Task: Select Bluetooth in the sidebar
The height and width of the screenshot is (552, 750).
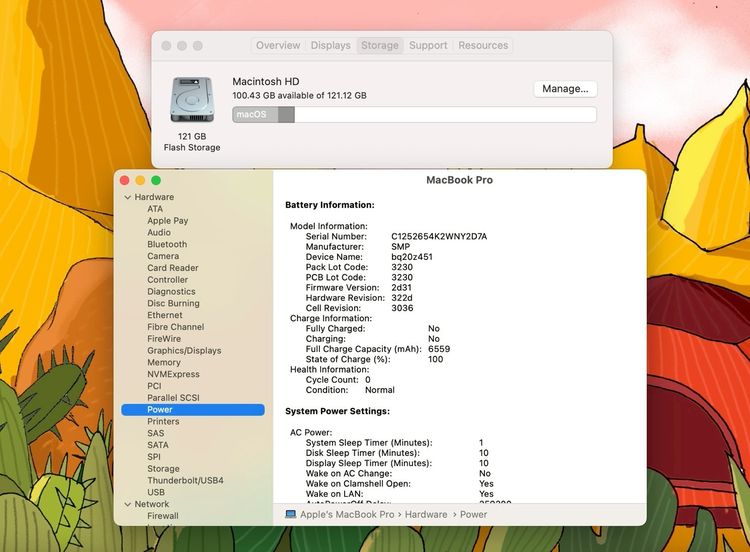Action: click(x=167, y=244)
